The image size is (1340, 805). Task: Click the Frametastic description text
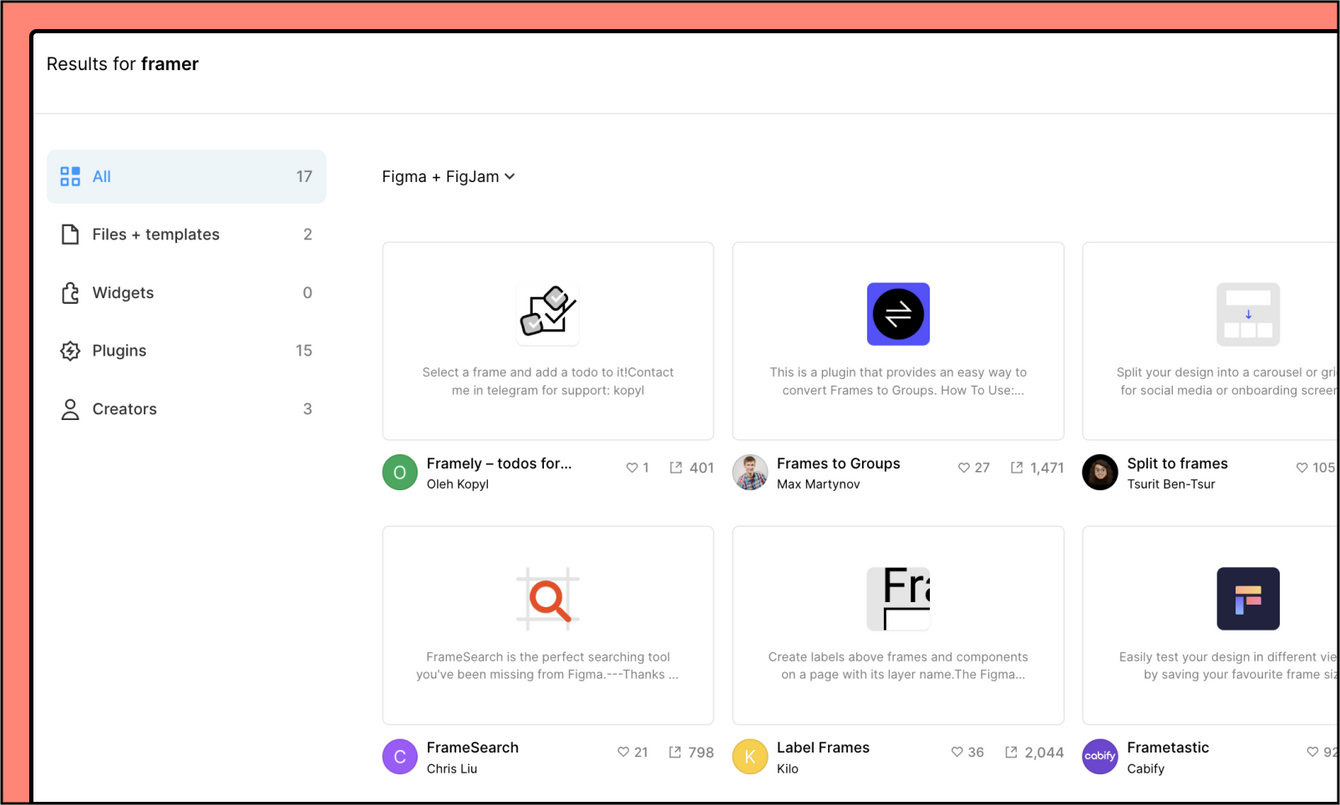[x=1230, y=666]
